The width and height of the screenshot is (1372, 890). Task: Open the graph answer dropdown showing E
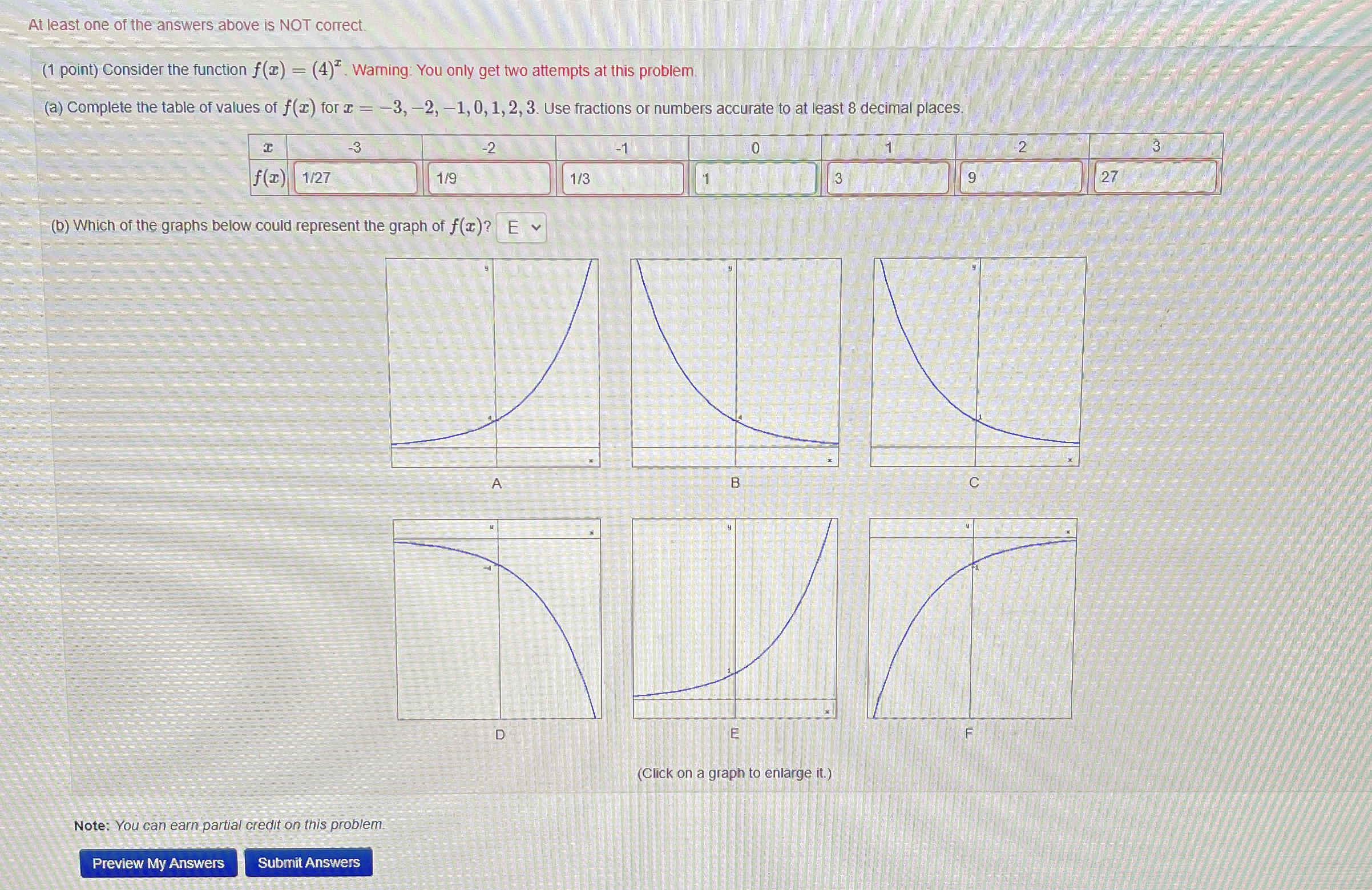[522, 228]
